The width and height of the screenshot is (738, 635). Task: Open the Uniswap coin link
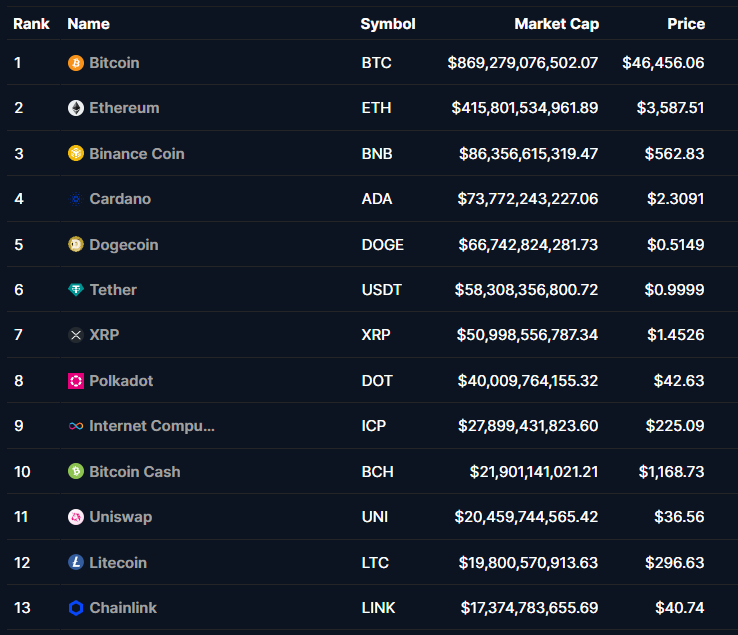click(x=120, y=517)
